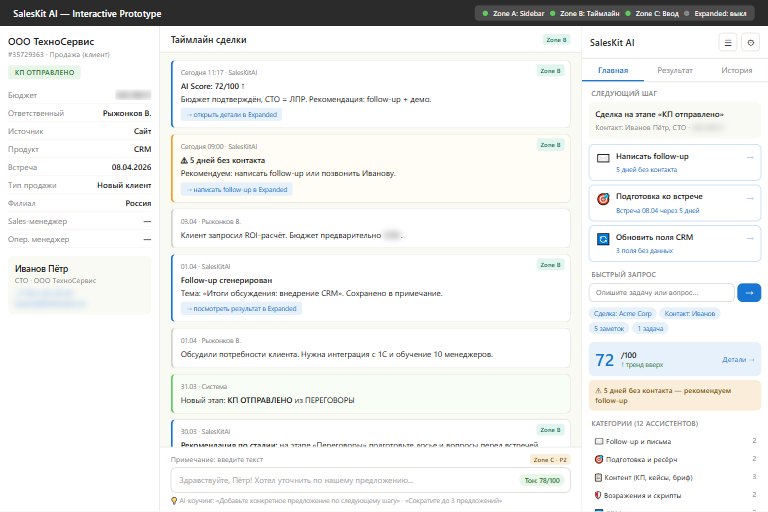Open Написать follow-up action card

click(x=674, y=162)
